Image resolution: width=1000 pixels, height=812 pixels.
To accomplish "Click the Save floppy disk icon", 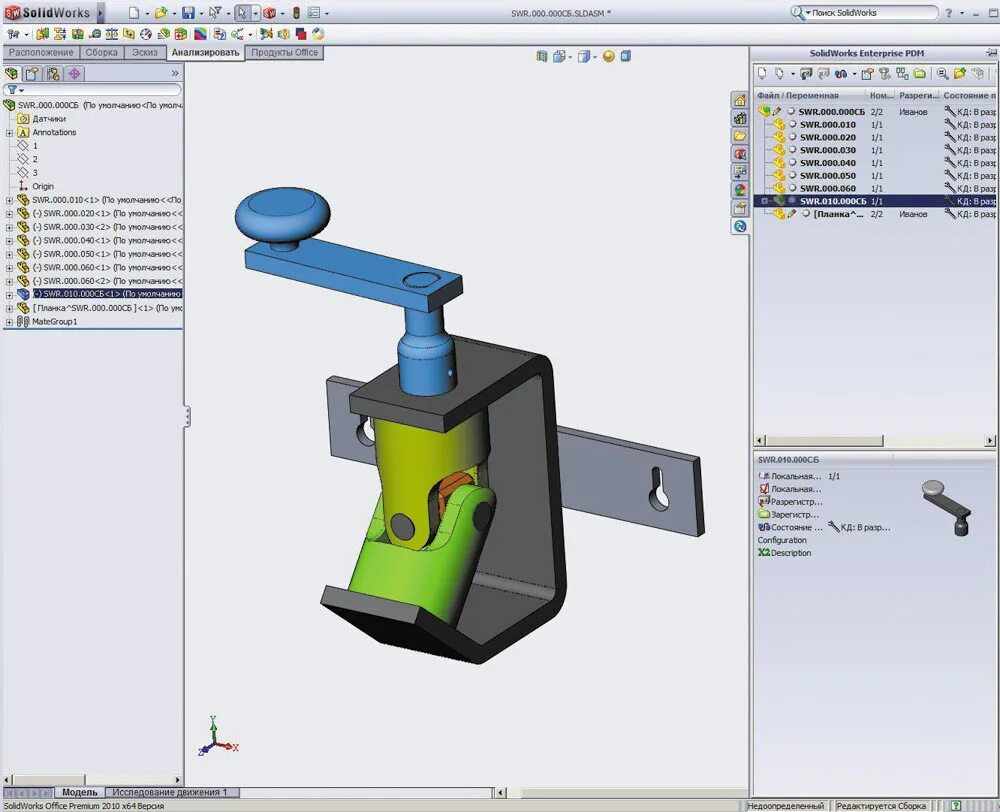I will [x=188, y=12].
